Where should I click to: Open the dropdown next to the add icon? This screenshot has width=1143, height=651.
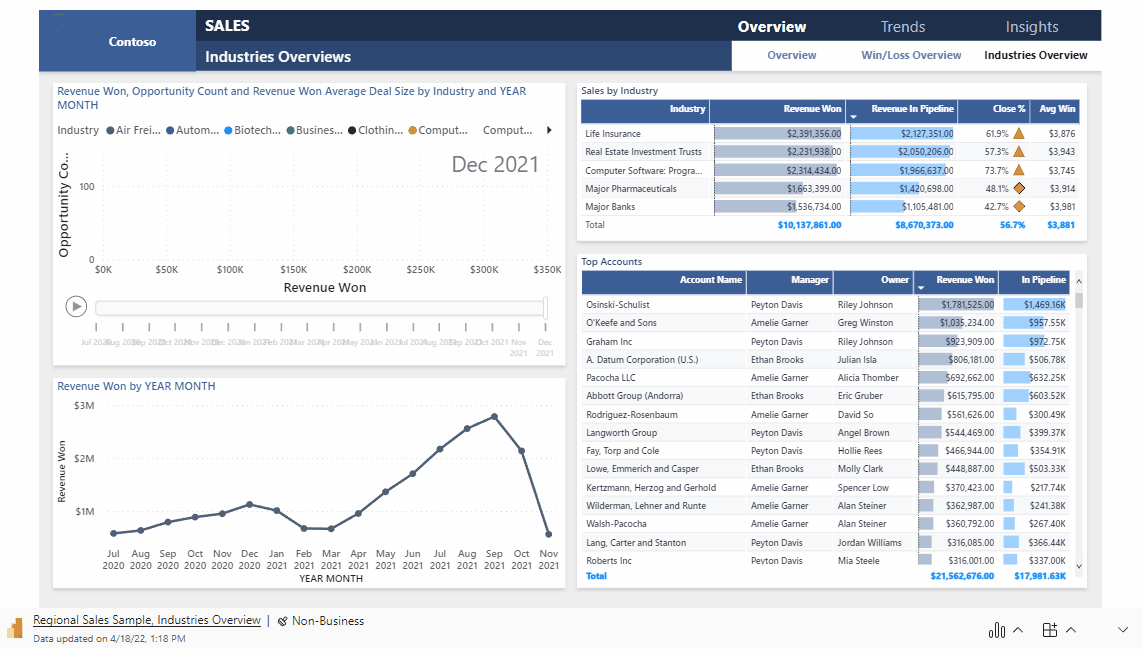pos(1068,630)
